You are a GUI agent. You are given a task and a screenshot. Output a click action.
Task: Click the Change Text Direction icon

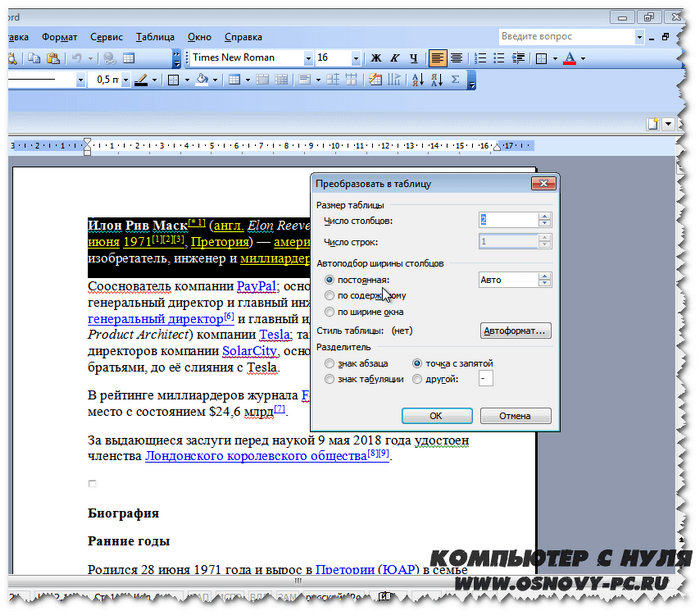click(x=394, y=80)
